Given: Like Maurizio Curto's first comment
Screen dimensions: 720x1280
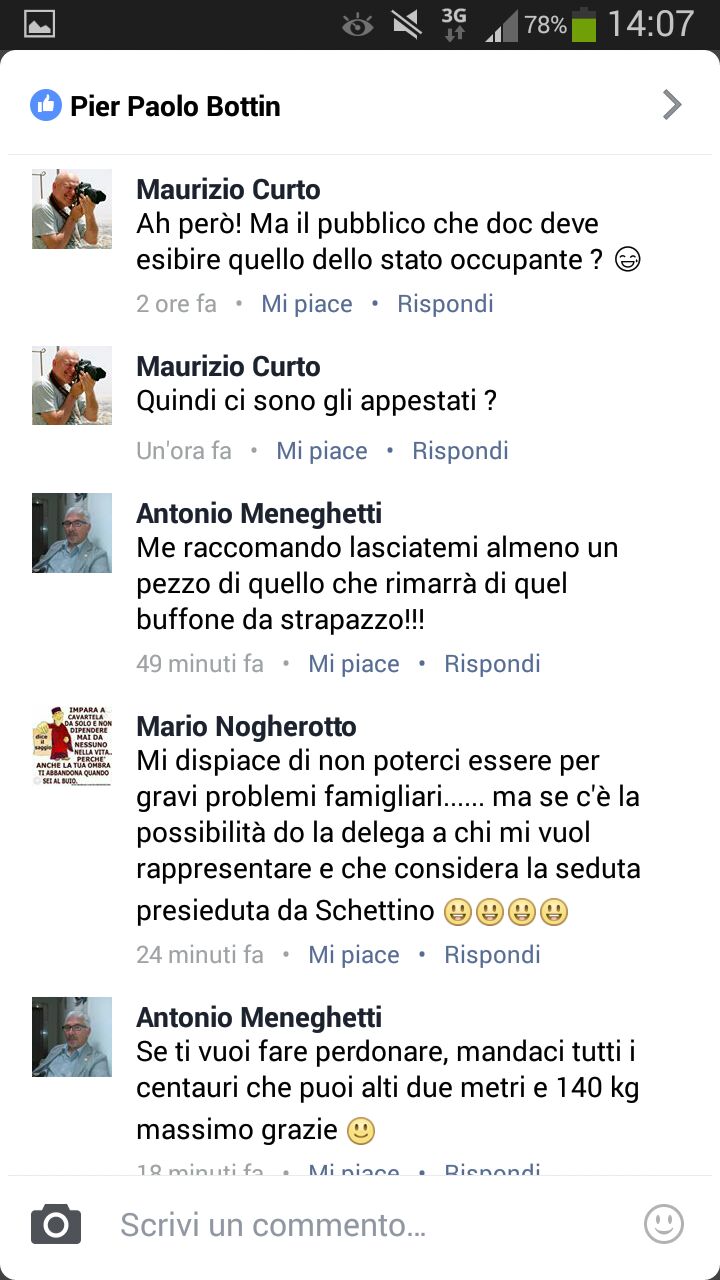Looking at the screenshot, I should point(307,304).
